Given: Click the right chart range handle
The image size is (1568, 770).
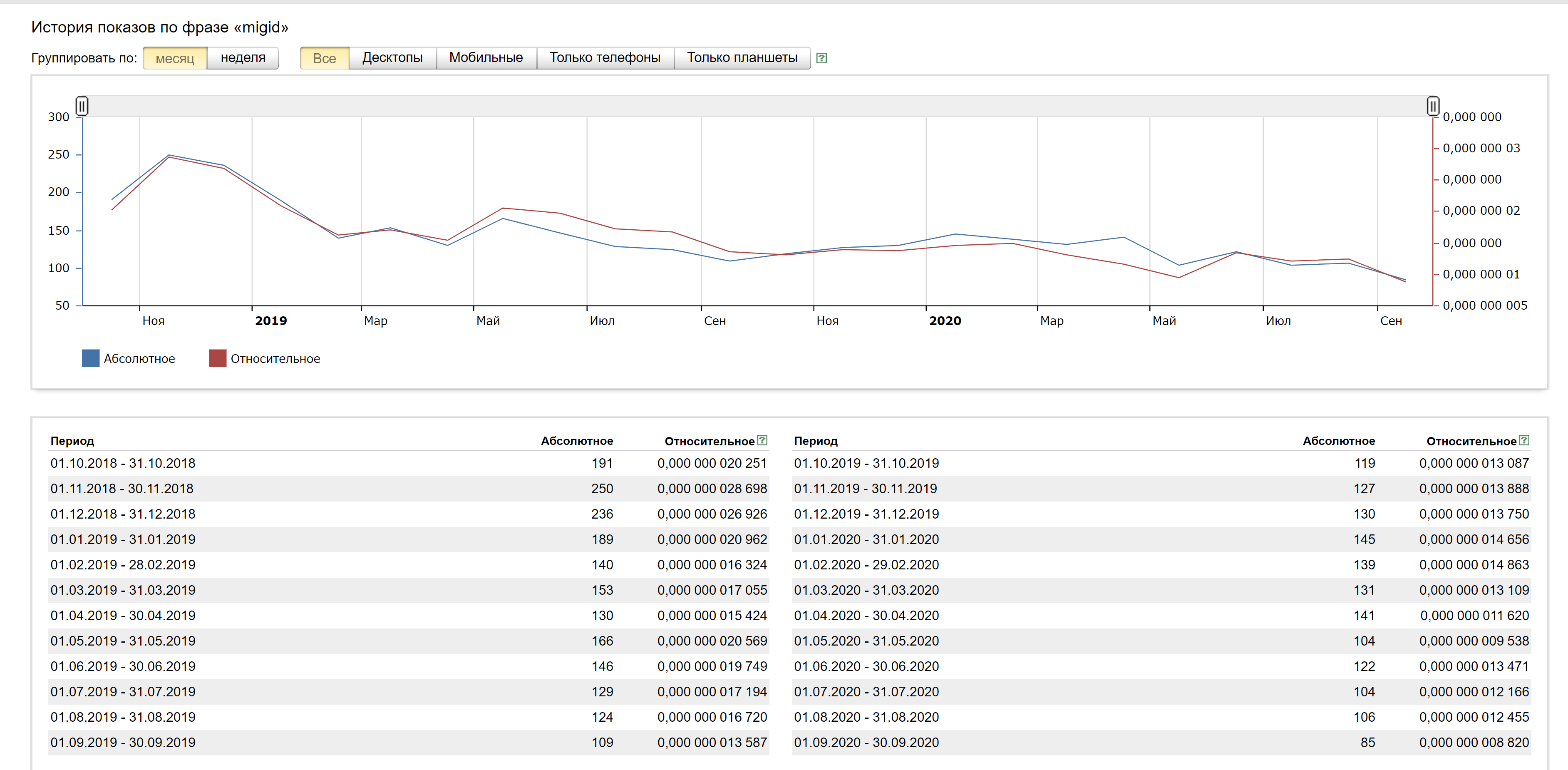Looking at the screenshot, I should pos(1433,106).
